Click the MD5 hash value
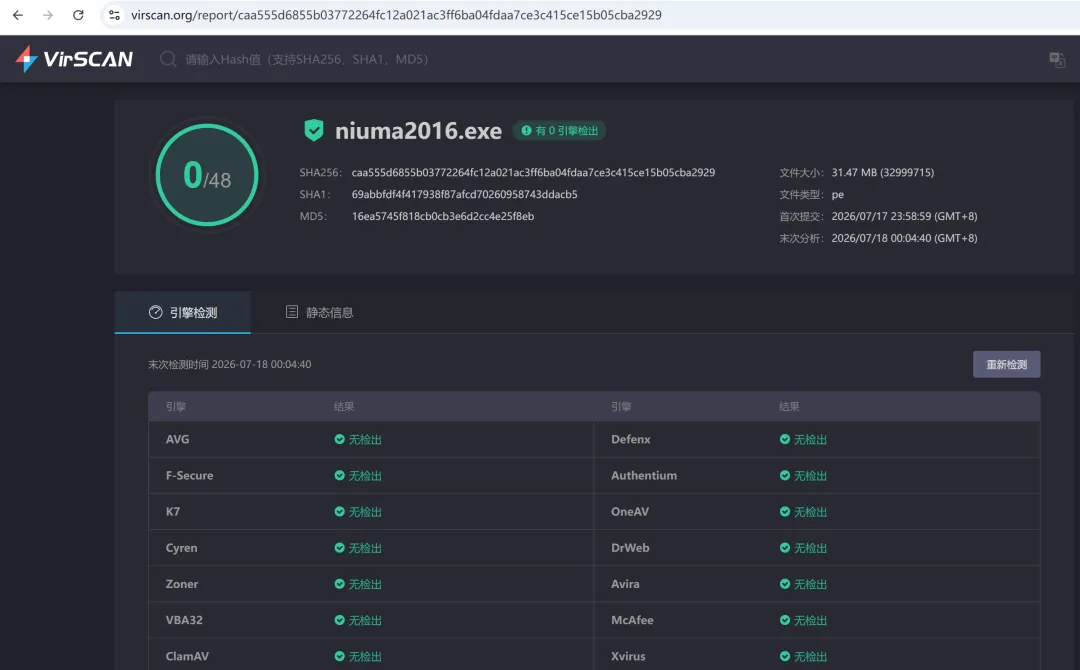 tap(443, 216)
